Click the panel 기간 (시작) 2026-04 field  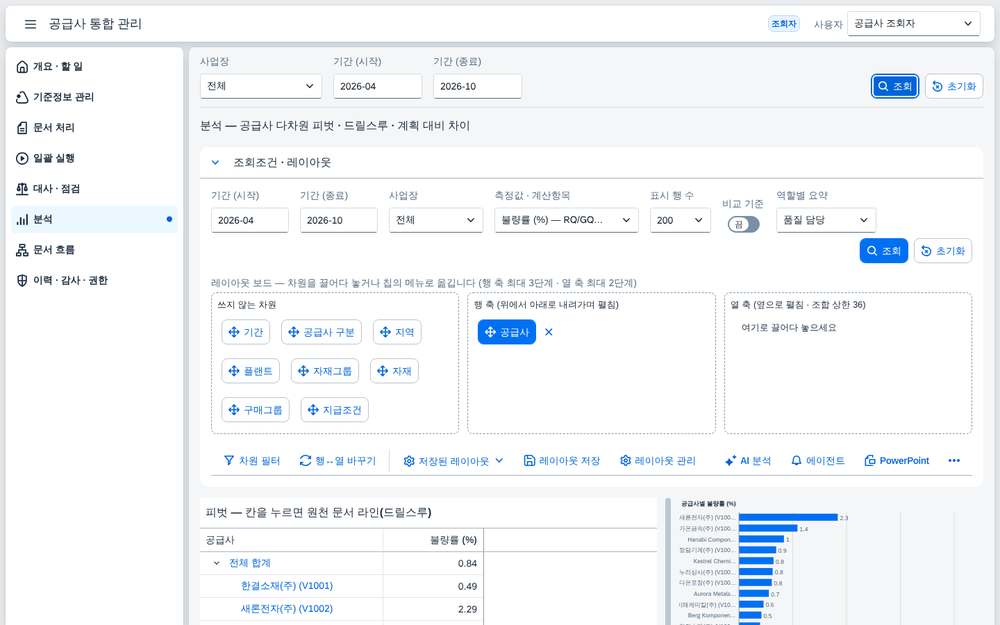tap(249, 220)
